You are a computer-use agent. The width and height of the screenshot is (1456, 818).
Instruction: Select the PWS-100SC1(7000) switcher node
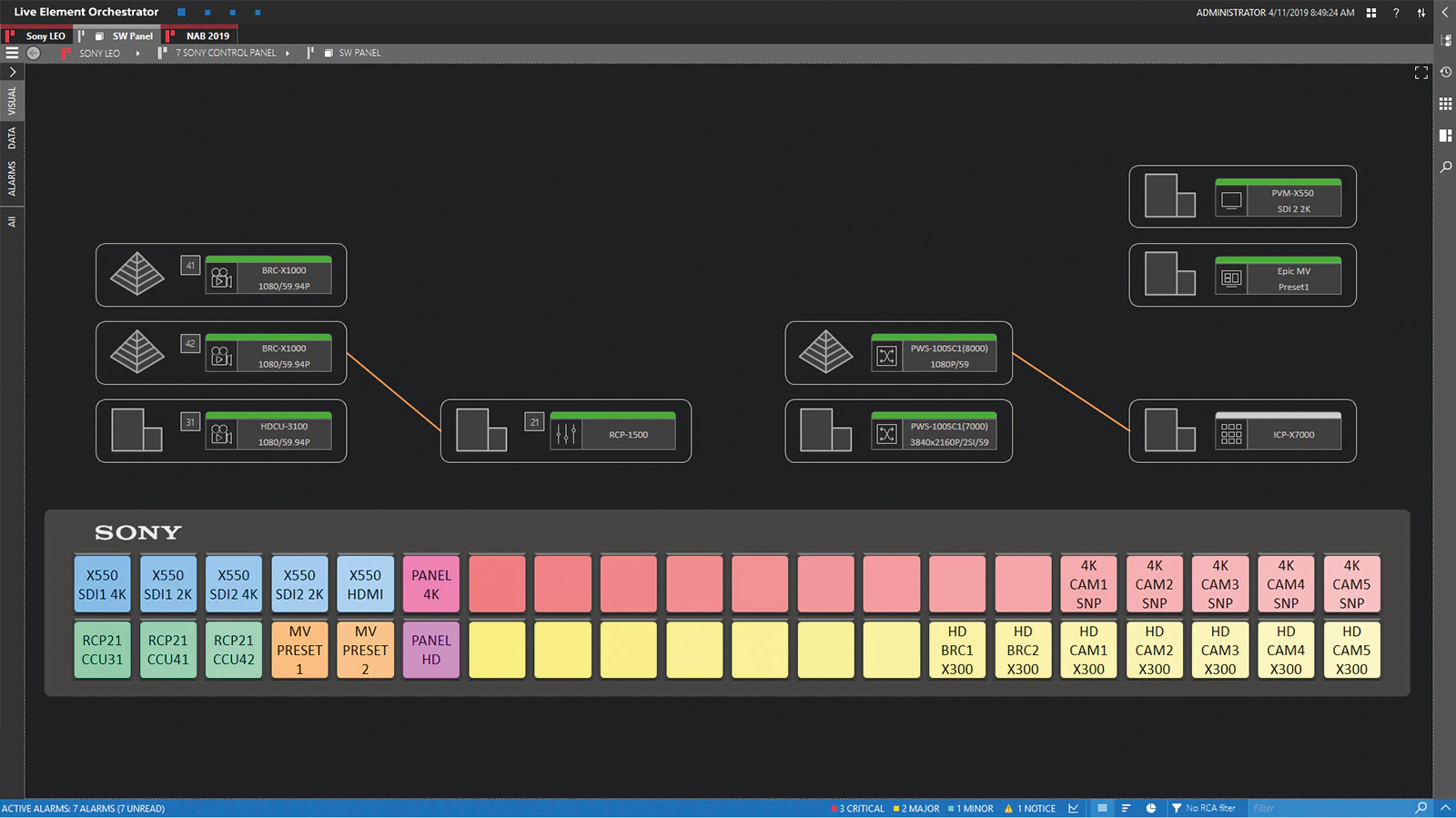pyautogui.click(x=934, y=431)
